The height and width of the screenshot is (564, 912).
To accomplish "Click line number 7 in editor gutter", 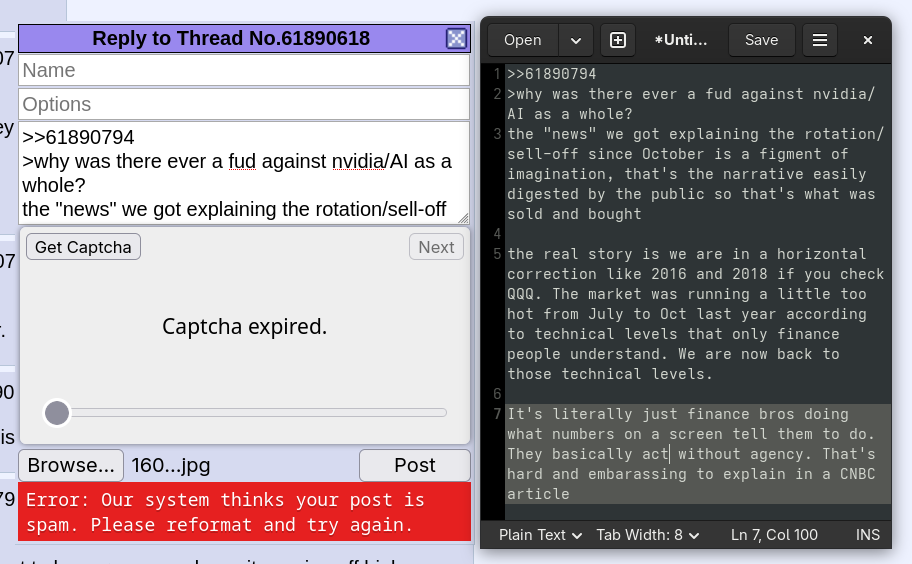I will point(497,414).
